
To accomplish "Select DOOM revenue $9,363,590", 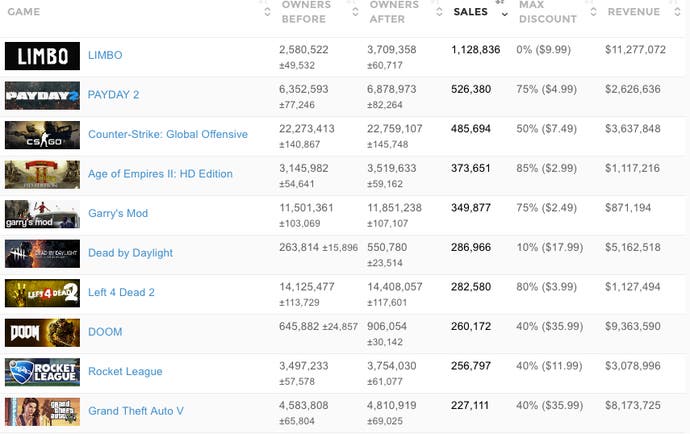I will click(x=632, y=327).
